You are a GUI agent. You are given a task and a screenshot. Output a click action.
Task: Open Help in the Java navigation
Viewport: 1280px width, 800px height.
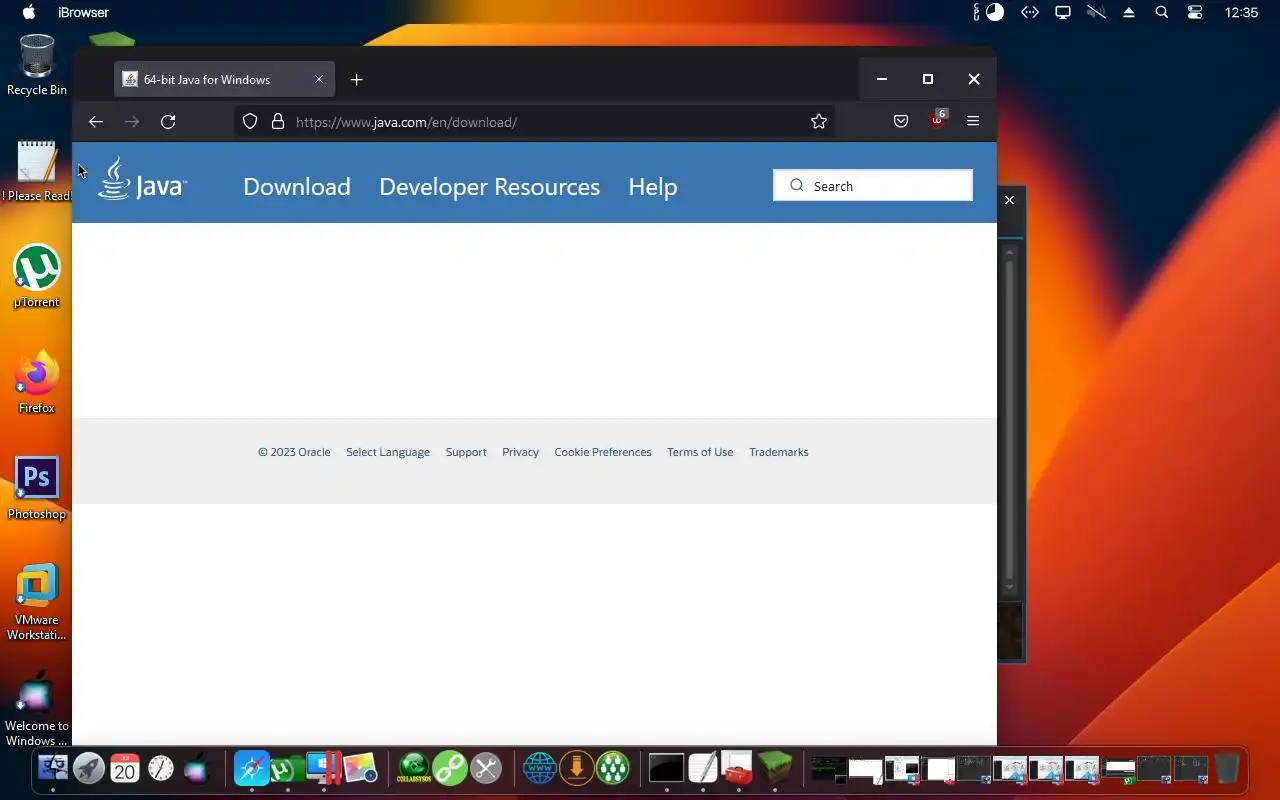click(653, 187)
